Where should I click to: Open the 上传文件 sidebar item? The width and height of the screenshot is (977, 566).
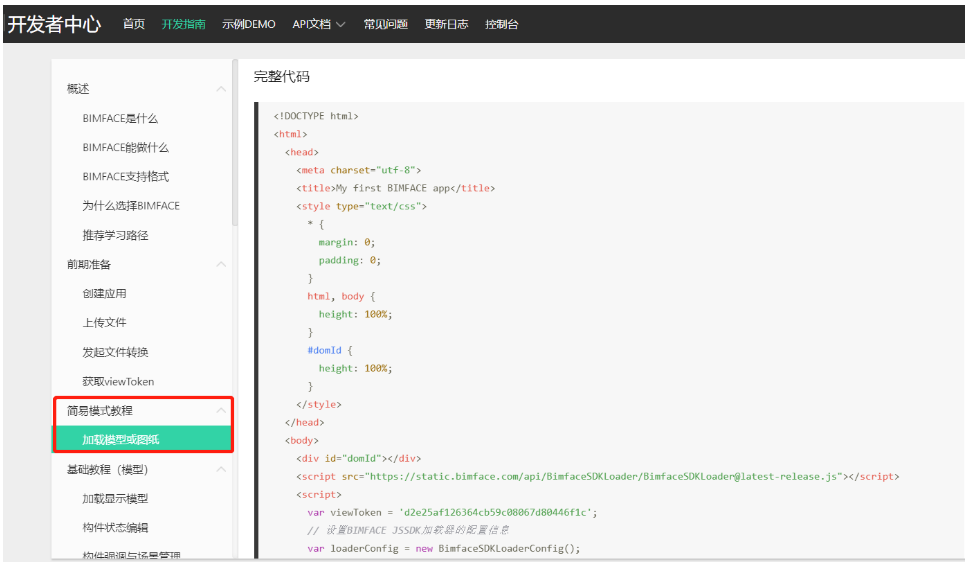(104, 322)
